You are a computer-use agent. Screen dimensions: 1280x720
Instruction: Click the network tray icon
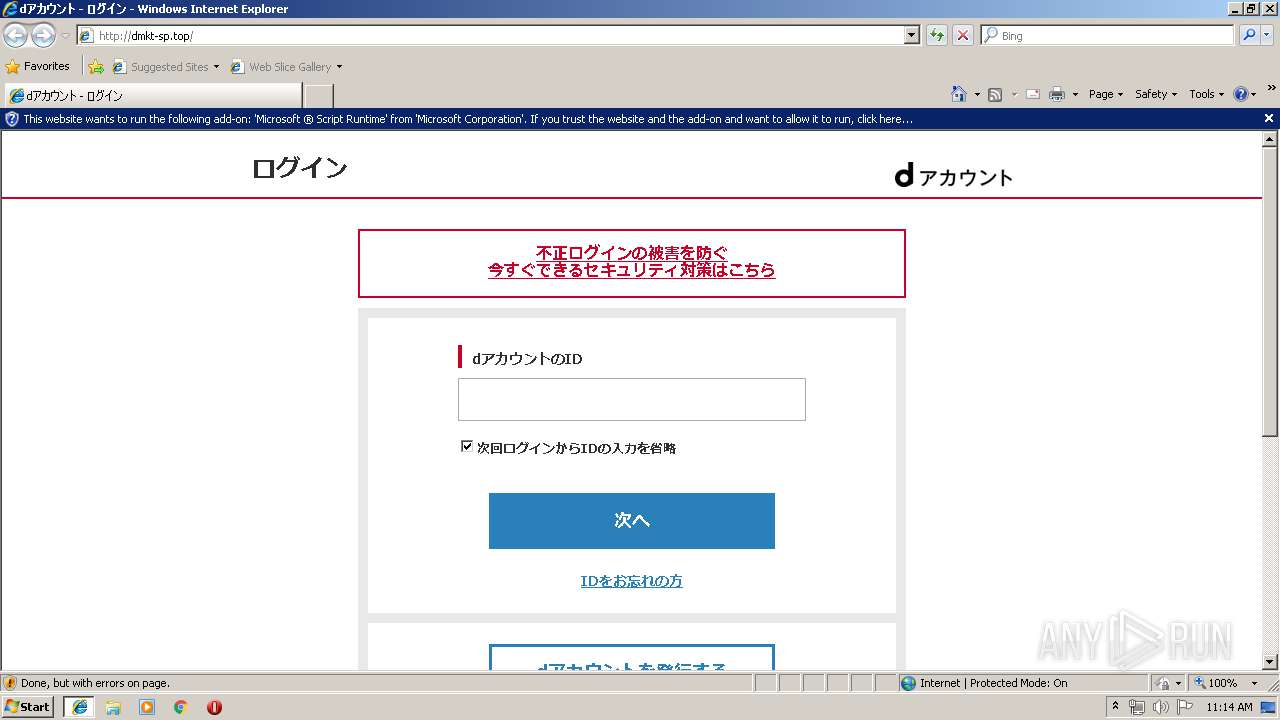tap(1137, 707)
